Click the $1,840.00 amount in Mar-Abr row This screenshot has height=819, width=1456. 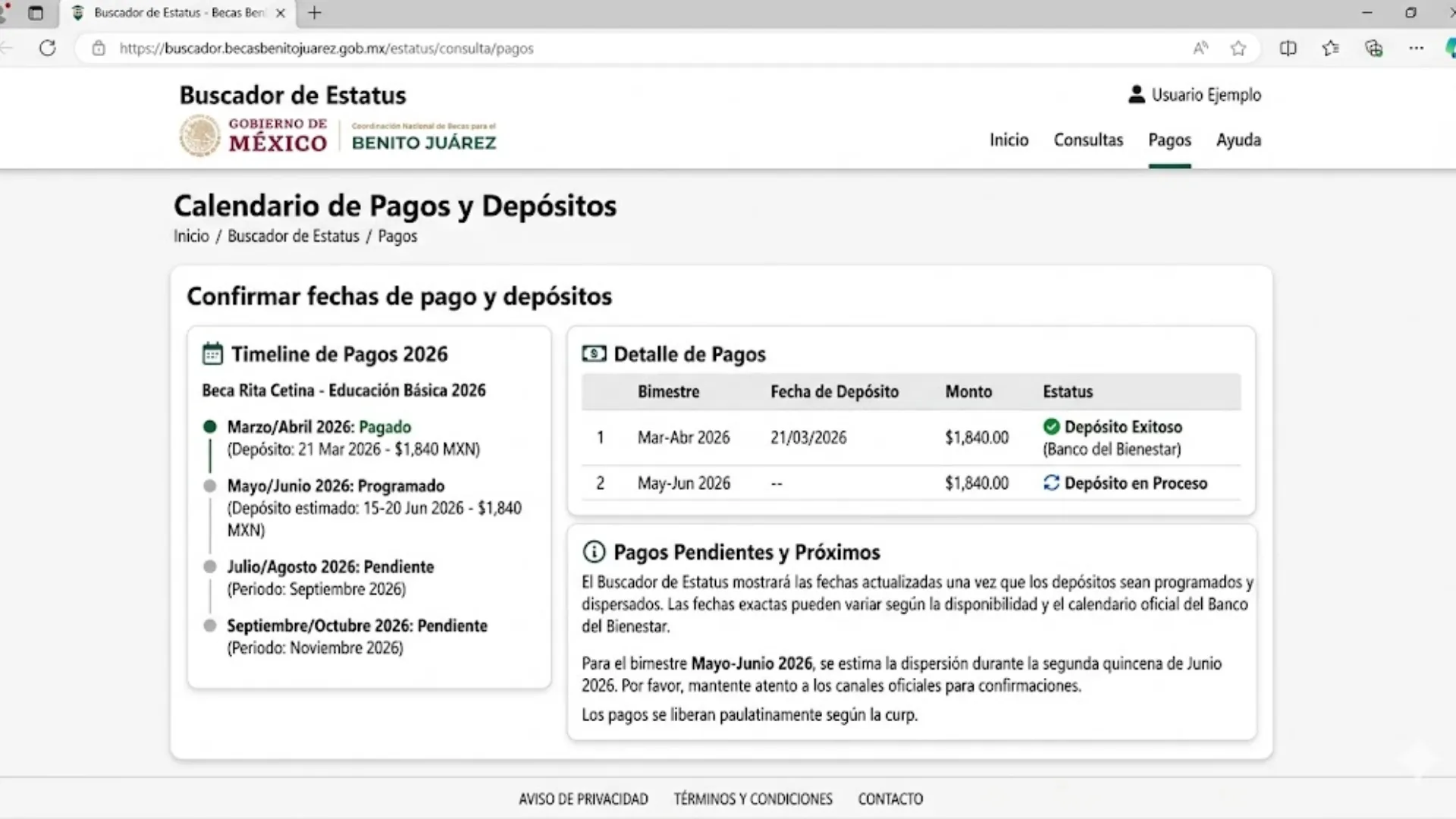click(x=977, y=438)
